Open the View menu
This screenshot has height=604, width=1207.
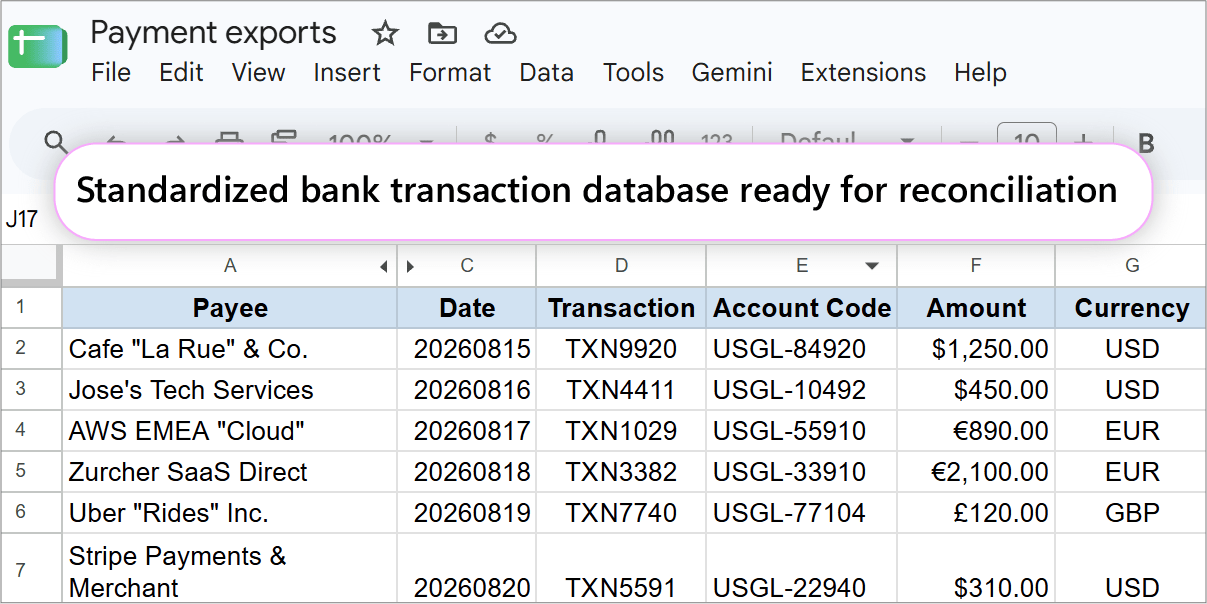258,73
